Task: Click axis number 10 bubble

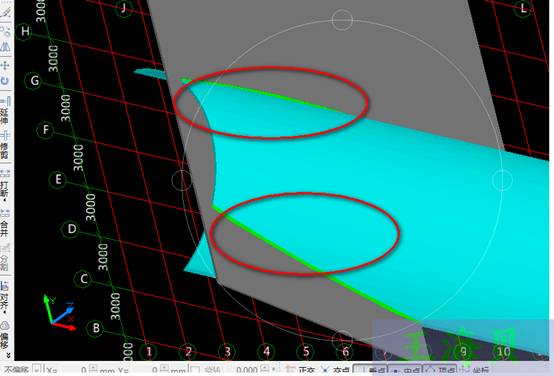Action: [x=503, y=351]
